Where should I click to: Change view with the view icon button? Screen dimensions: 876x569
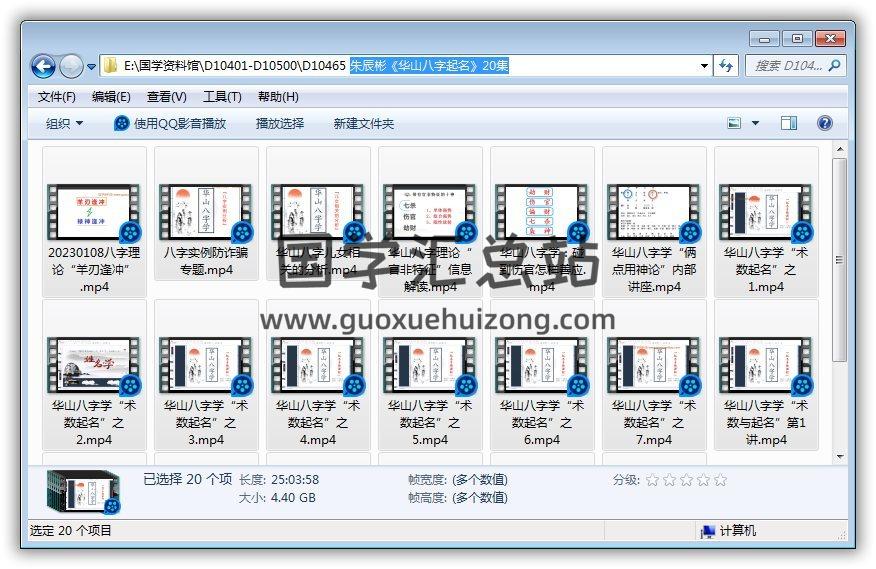[x=734, y=123]
